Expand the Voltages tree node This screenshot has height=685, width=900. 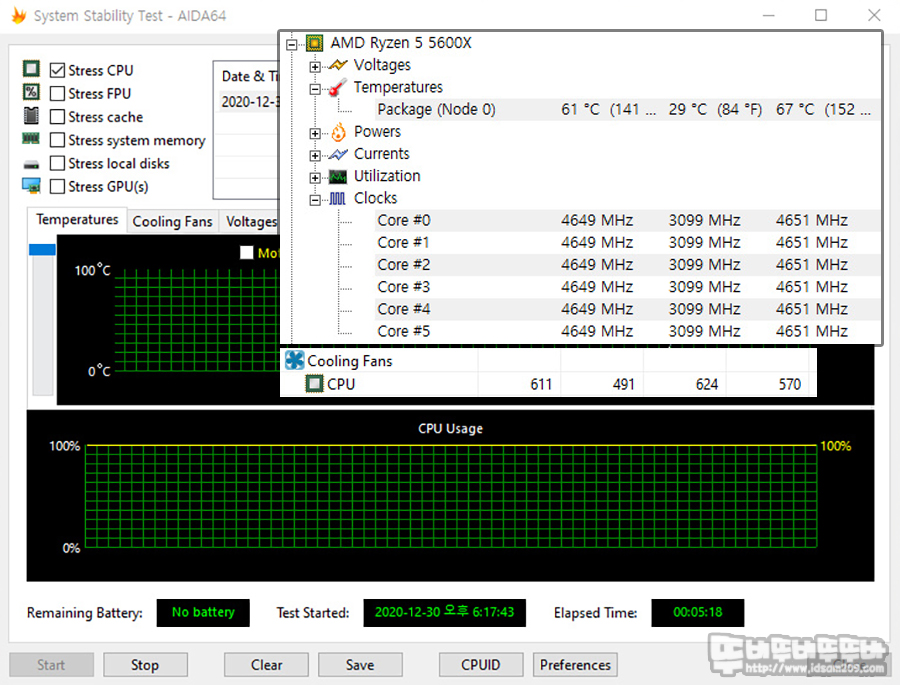[x=315, y=67]
